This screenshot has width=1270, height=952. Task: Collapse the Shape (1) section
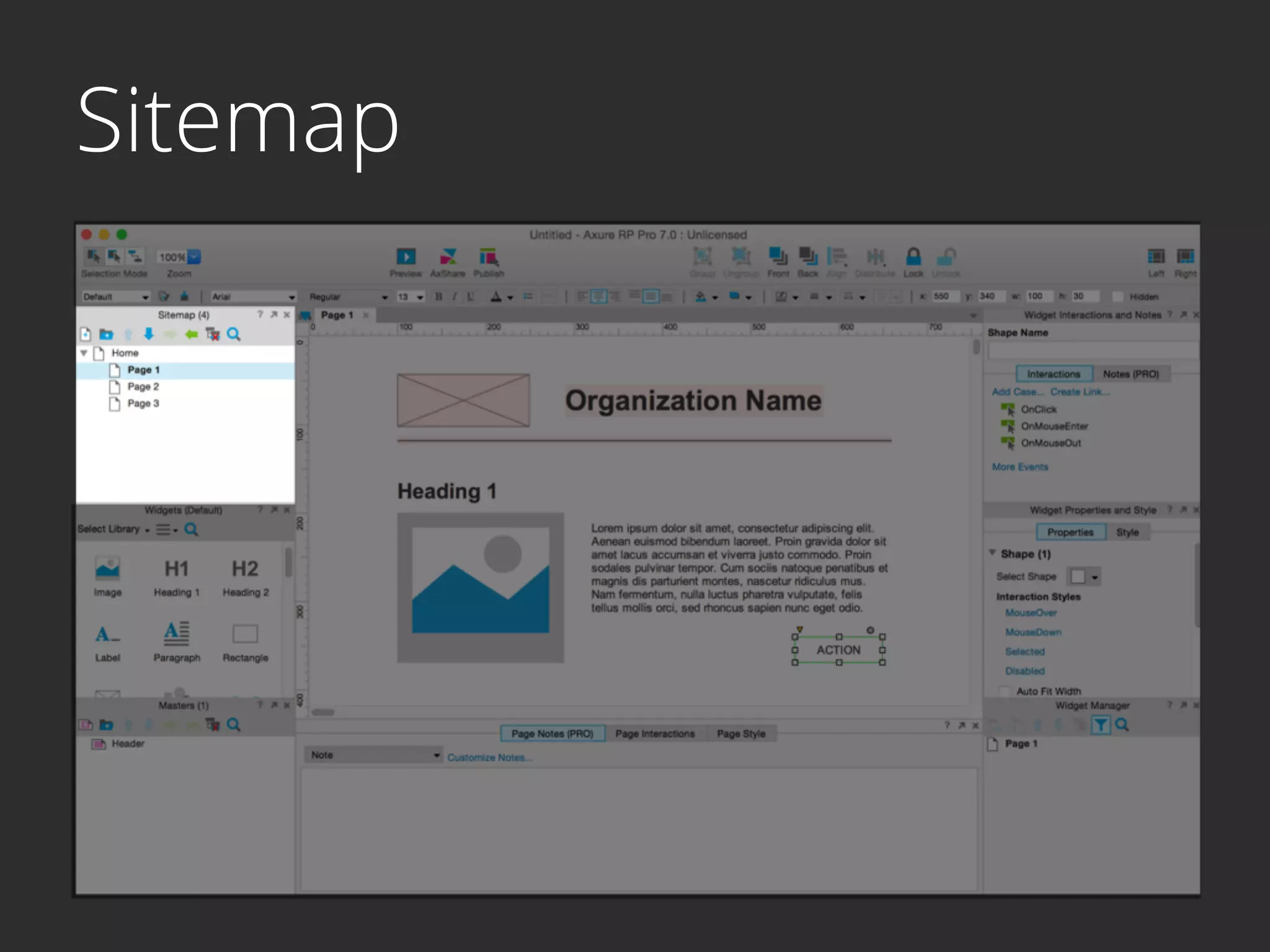(x=992, y=553)
